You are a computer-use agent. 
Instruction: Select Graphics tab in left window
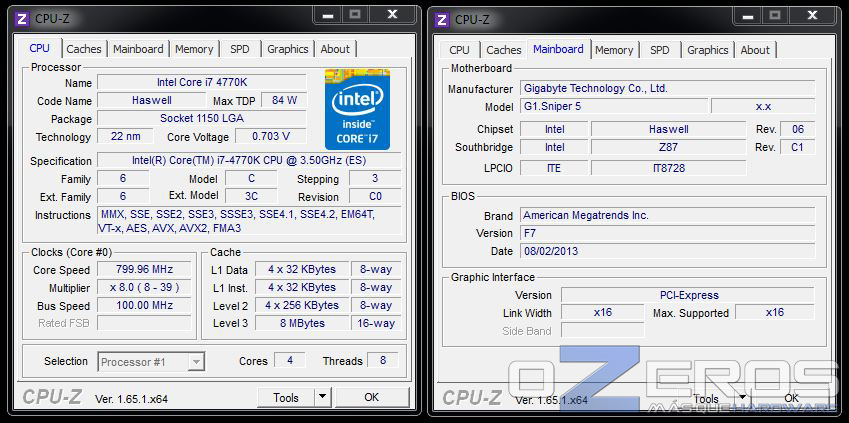288,49
